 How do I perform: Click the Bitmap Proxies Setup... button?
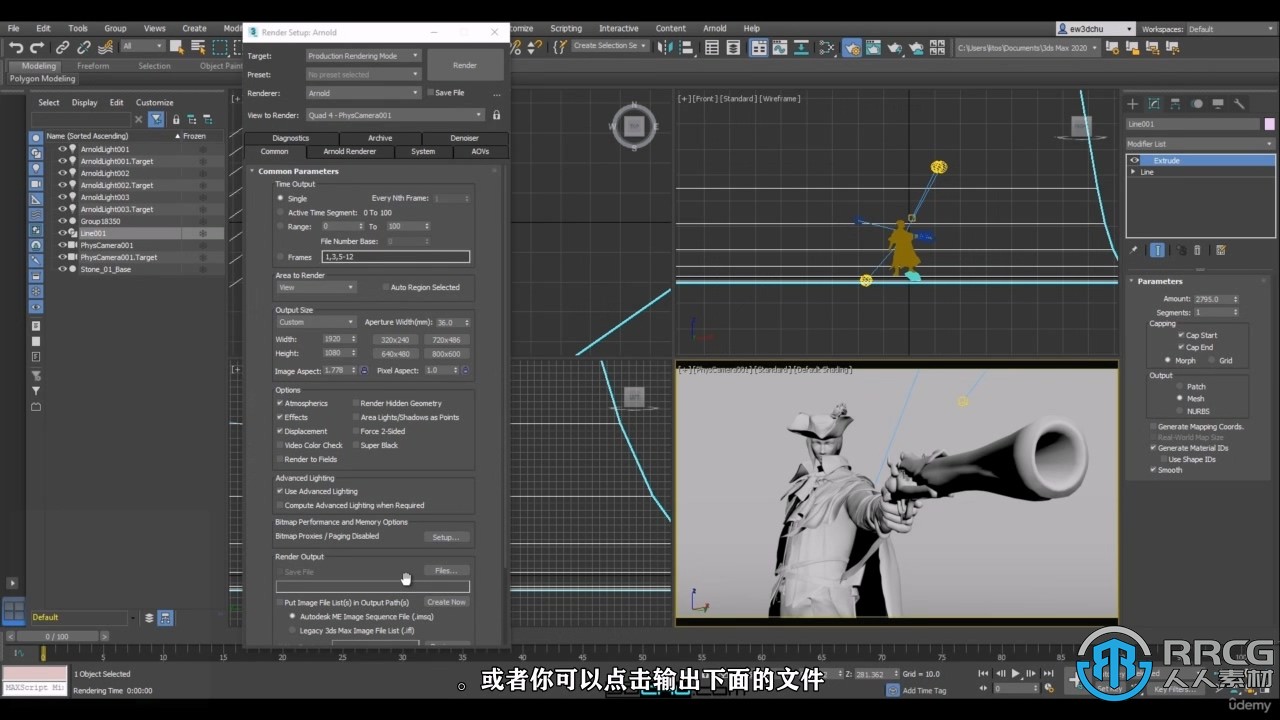tap(446, 537)
